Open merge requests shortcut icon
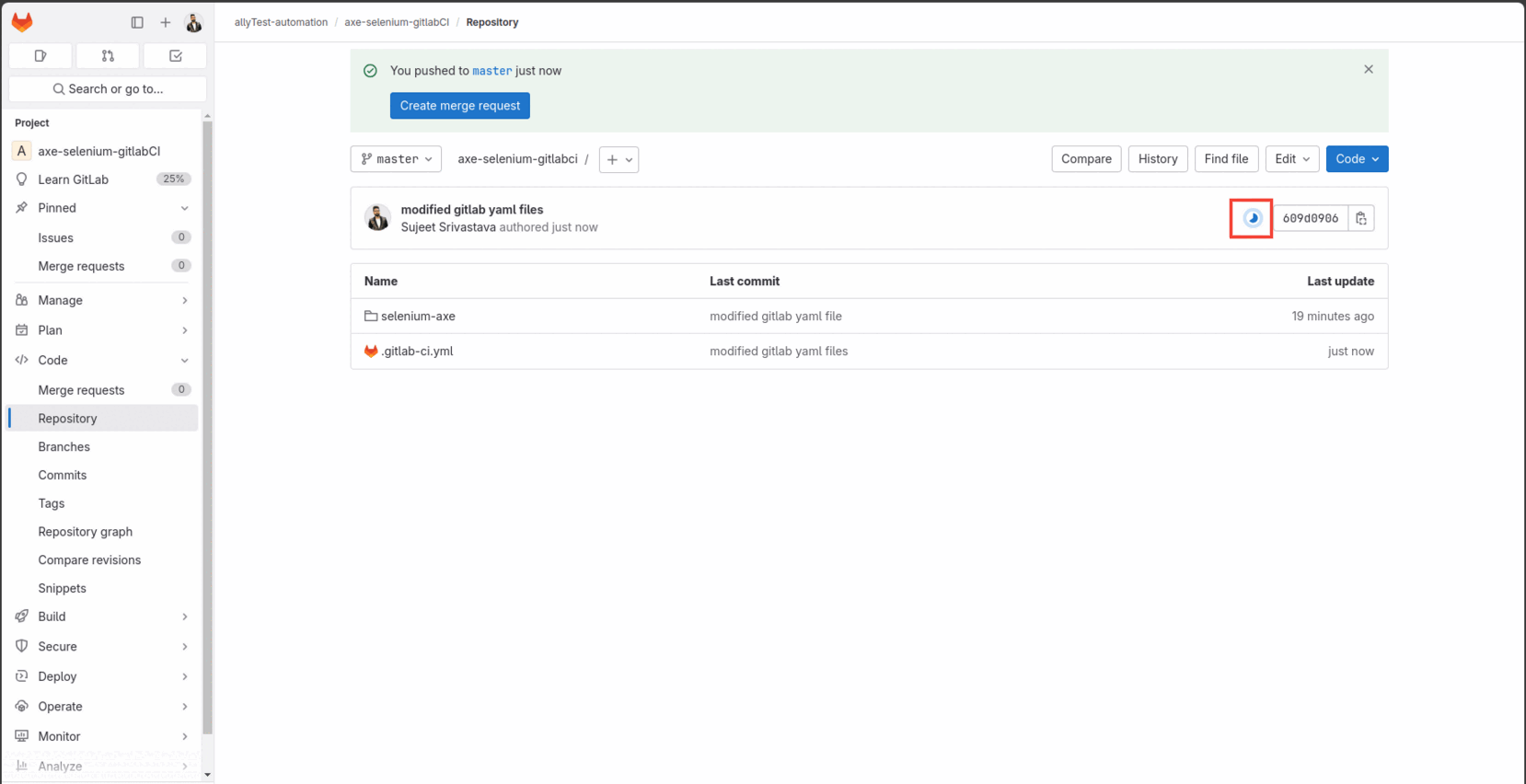Viewport: 1526px width, 784px height. click(x=108, y=56)
